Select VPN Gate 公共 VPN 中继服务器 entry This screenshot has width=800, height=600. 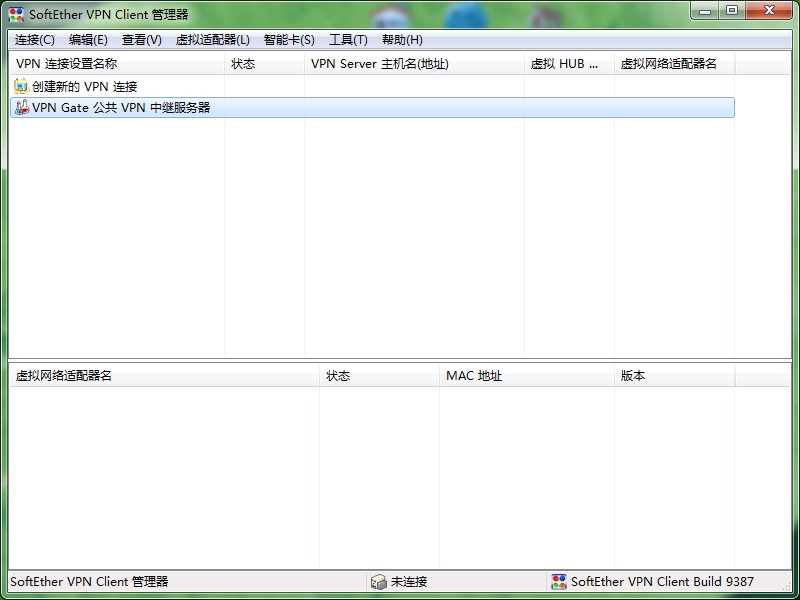click(372, 108)
